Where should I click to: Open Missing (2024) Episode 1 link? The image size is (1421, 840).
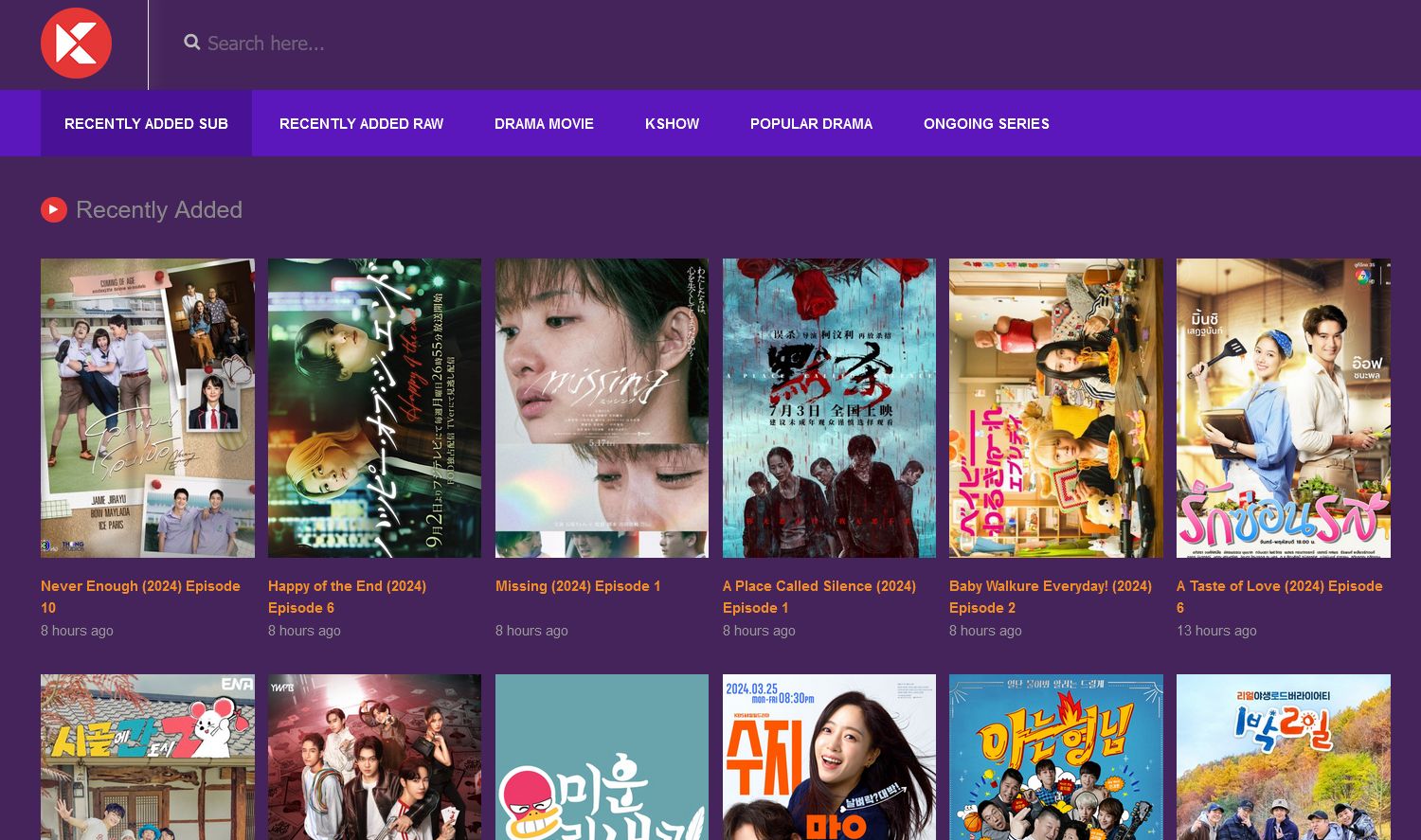578,586
